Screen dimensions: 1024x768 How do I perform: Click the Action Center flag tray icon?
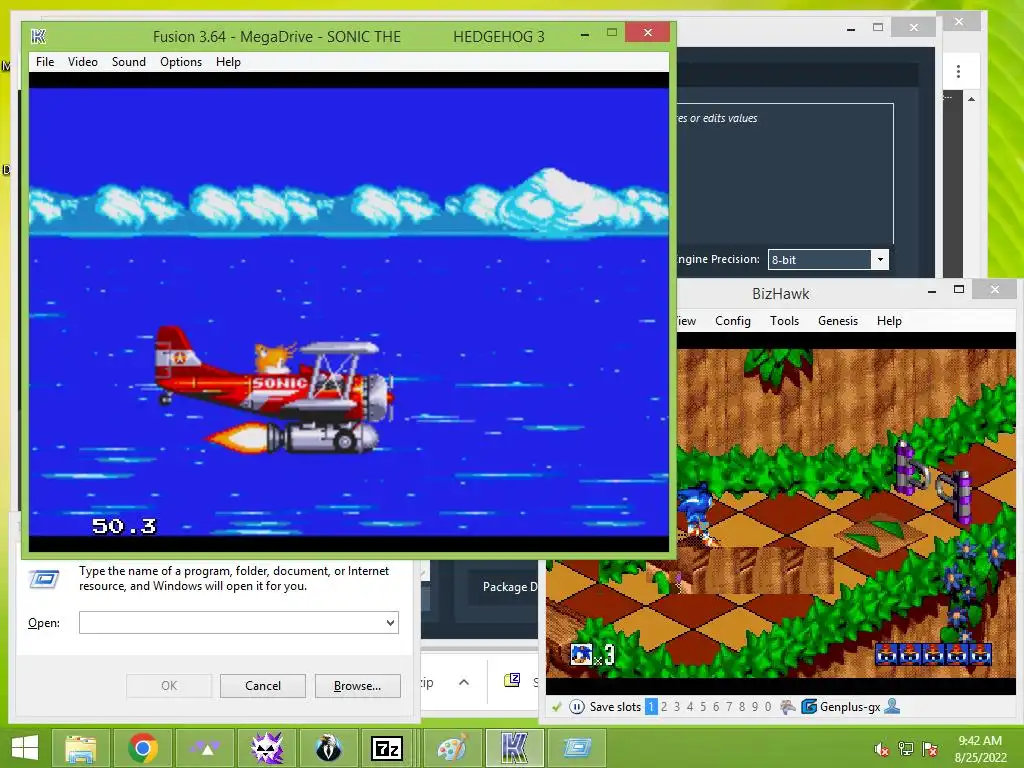click(x=930, y=749)
